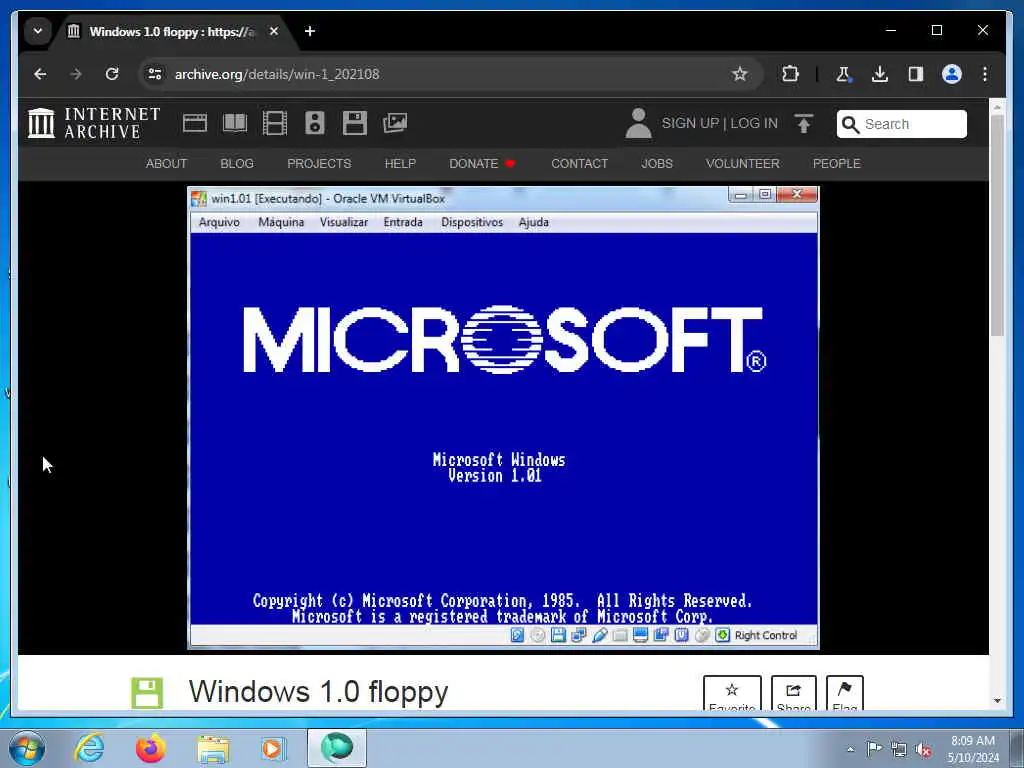Reload the current page

112,74
